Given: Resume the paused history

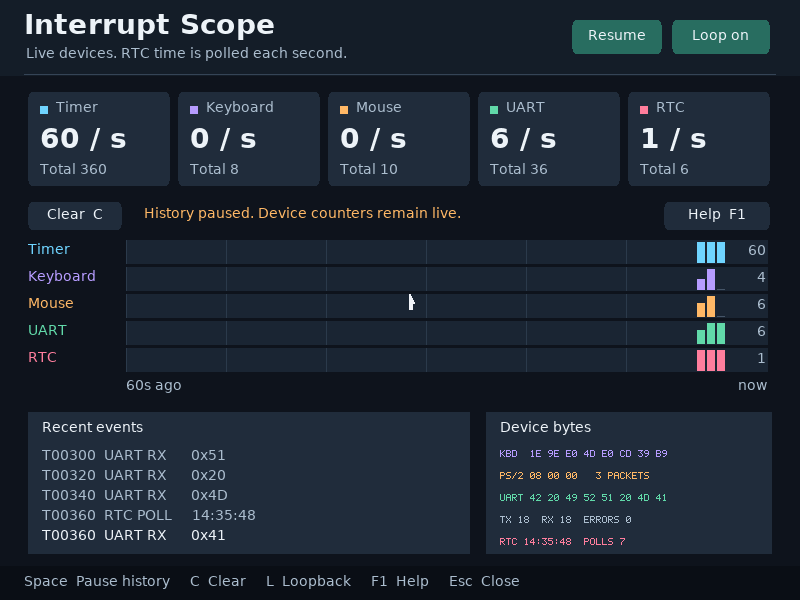Looking at the screenshot, I should click(x=616, y=37).
